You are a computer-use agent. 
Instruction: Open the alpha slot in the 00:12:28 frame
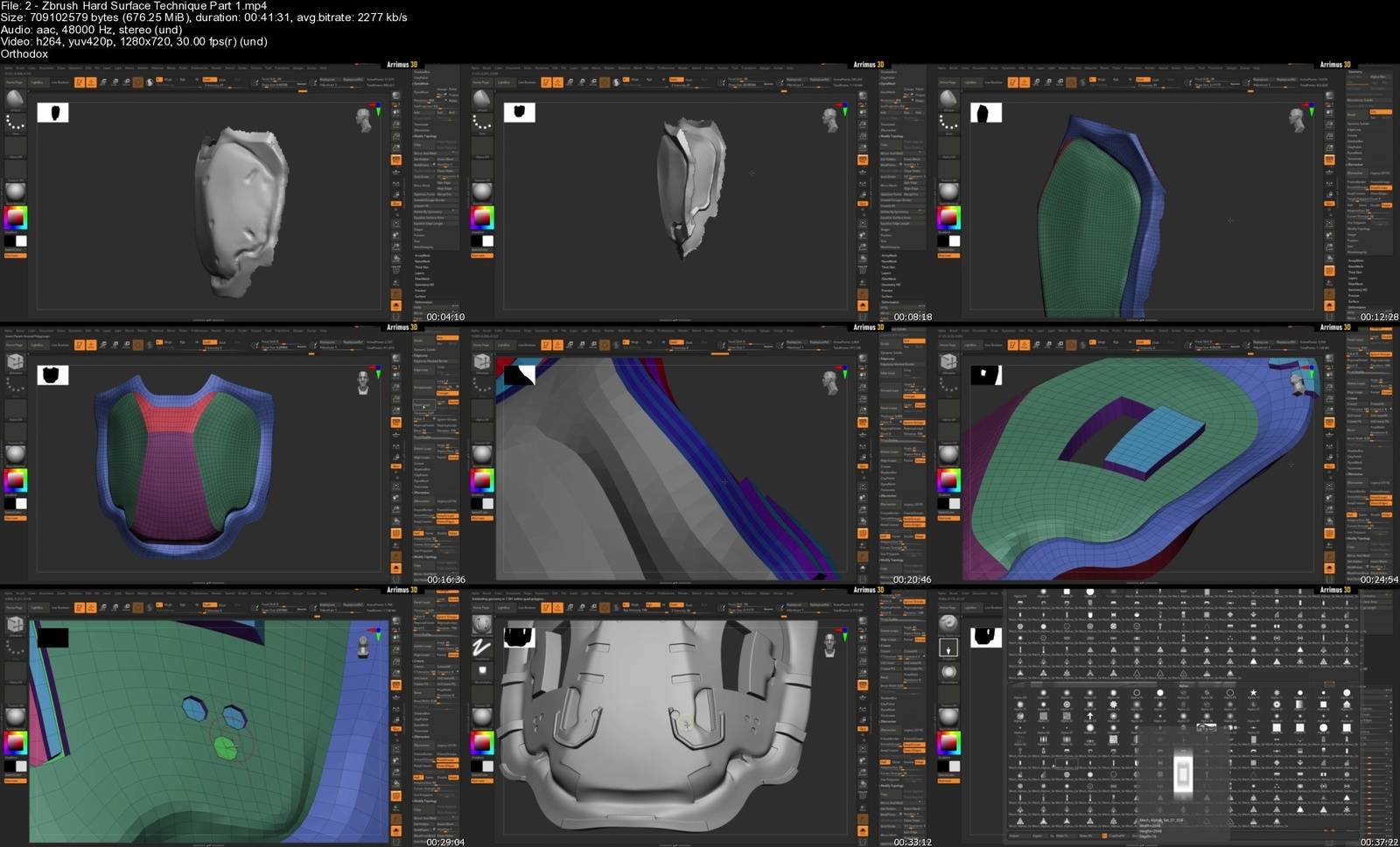click(949, 147)
